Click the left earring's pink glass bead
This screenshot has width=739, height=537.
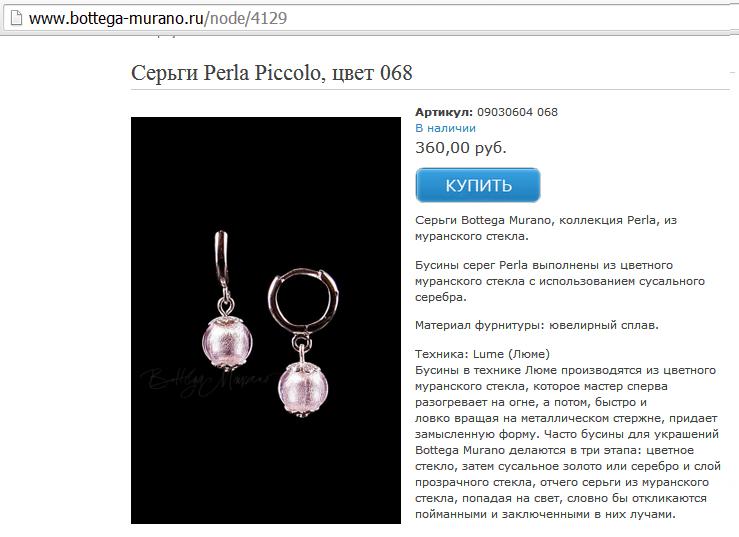coord(227,342)
